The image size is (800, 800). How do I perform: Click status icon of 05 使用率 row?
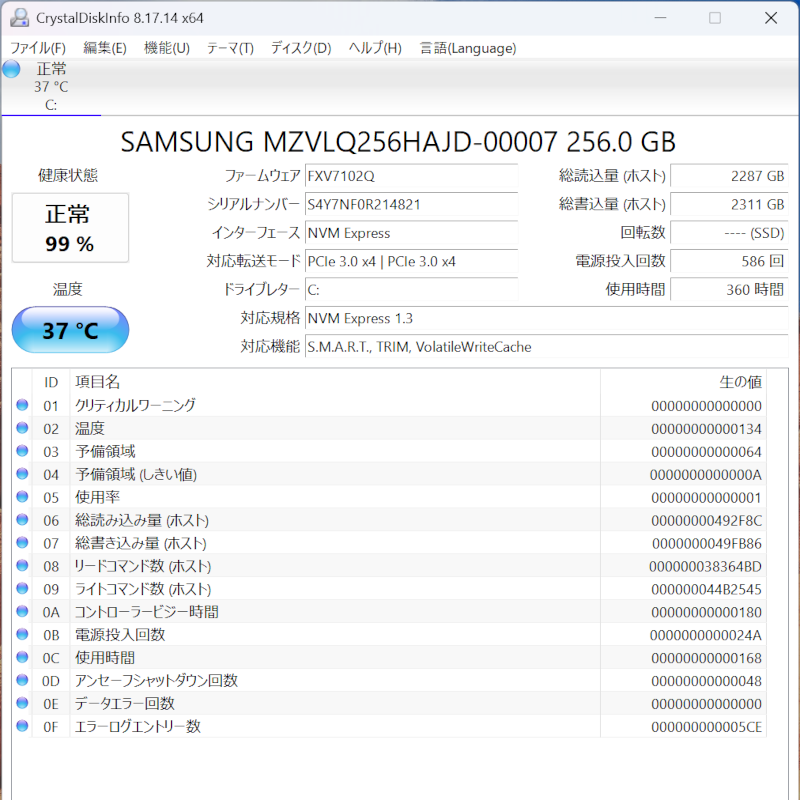point(22,497)
